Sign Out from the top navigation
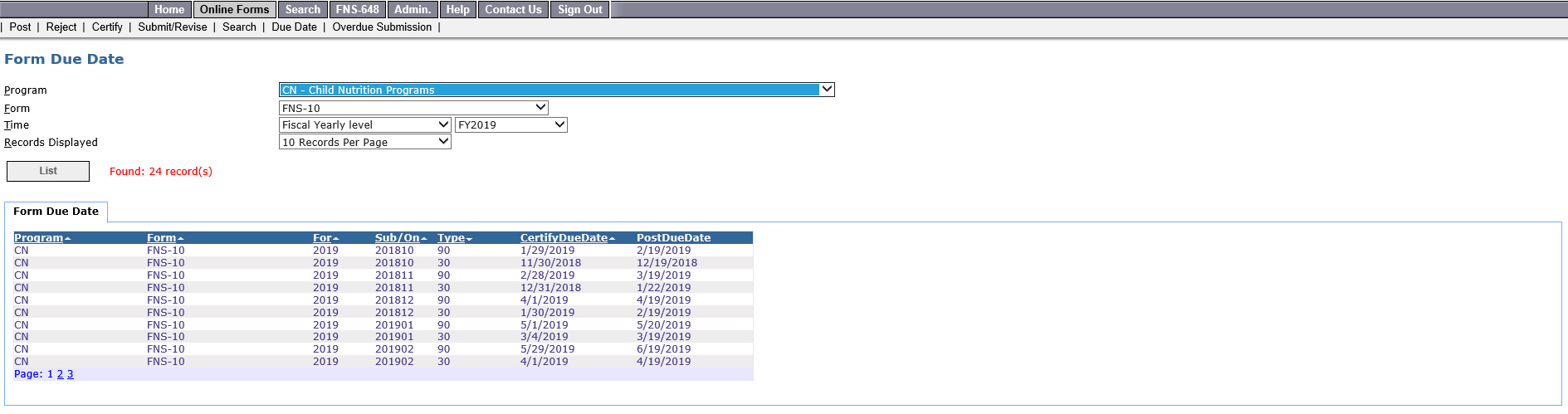 (x=579, y=9)
